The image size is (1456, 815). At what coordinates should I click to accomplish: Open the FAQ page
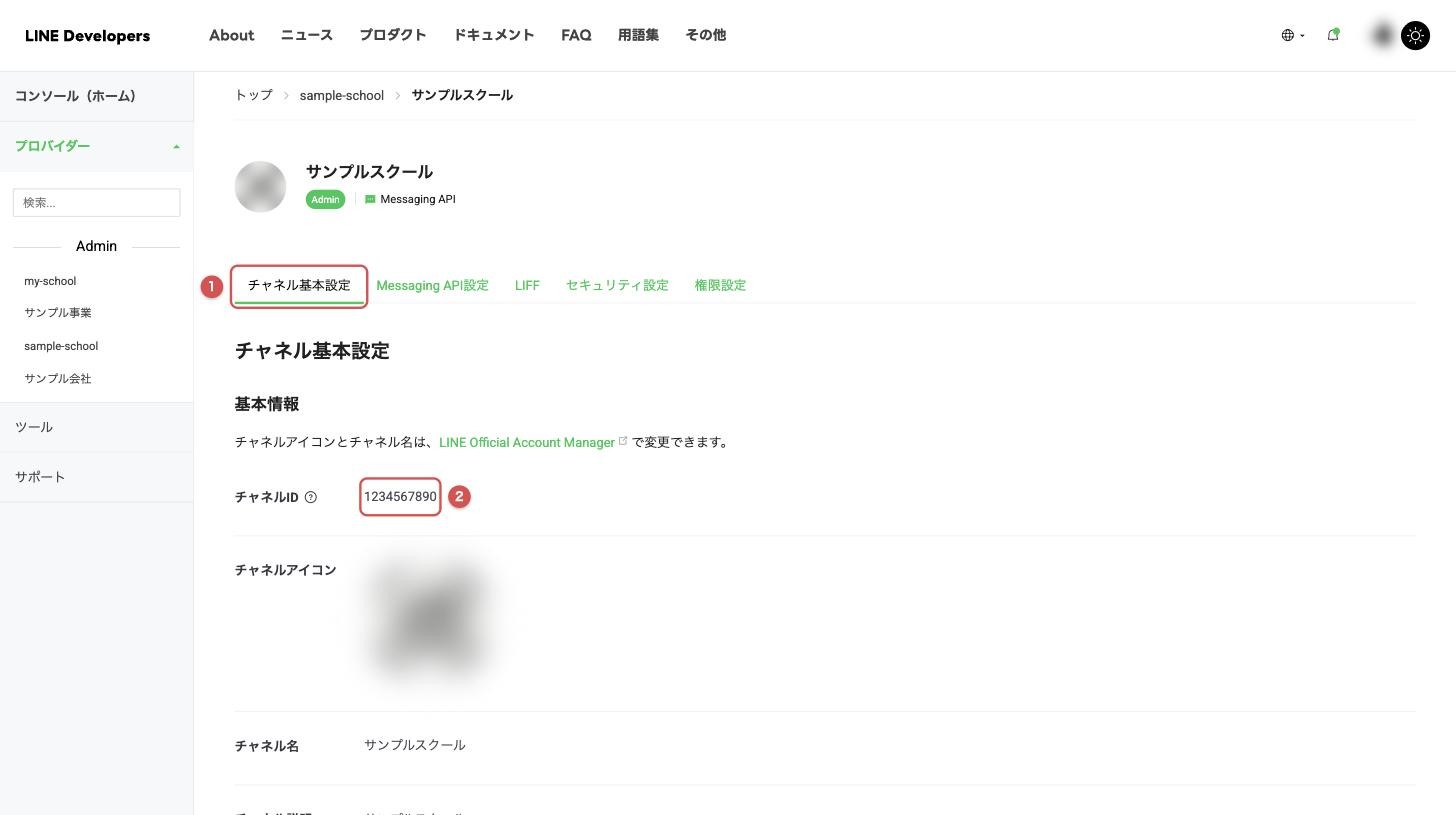point(576,35)
